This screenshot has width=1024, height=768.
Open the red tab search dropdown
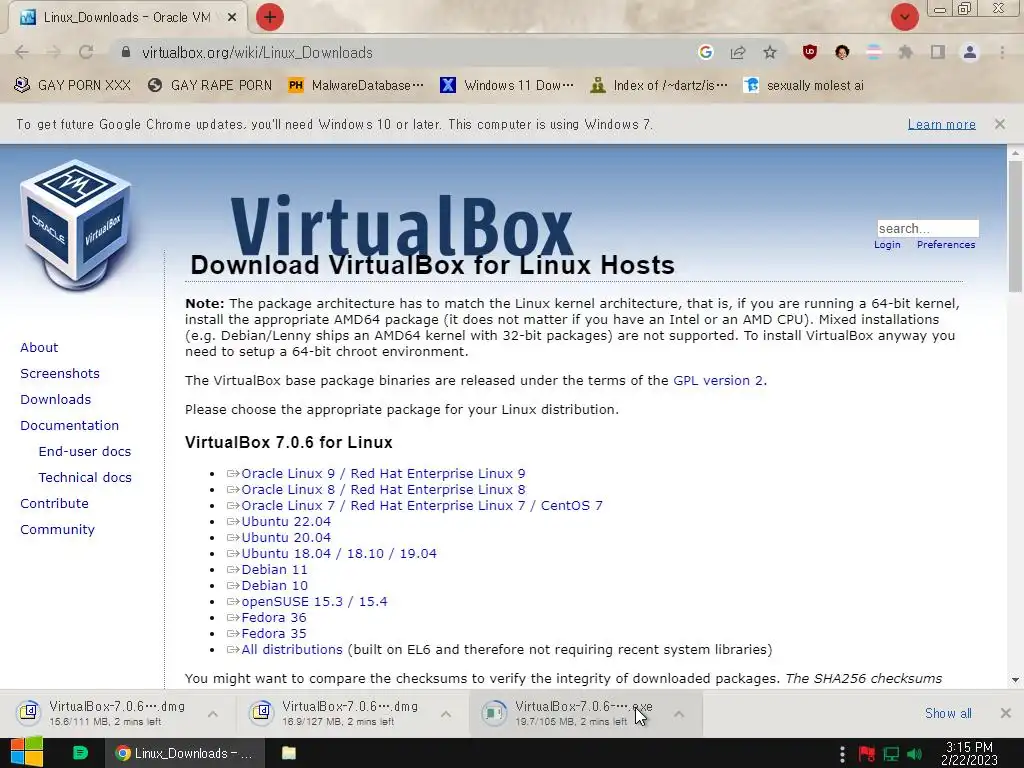click(904, 17)
